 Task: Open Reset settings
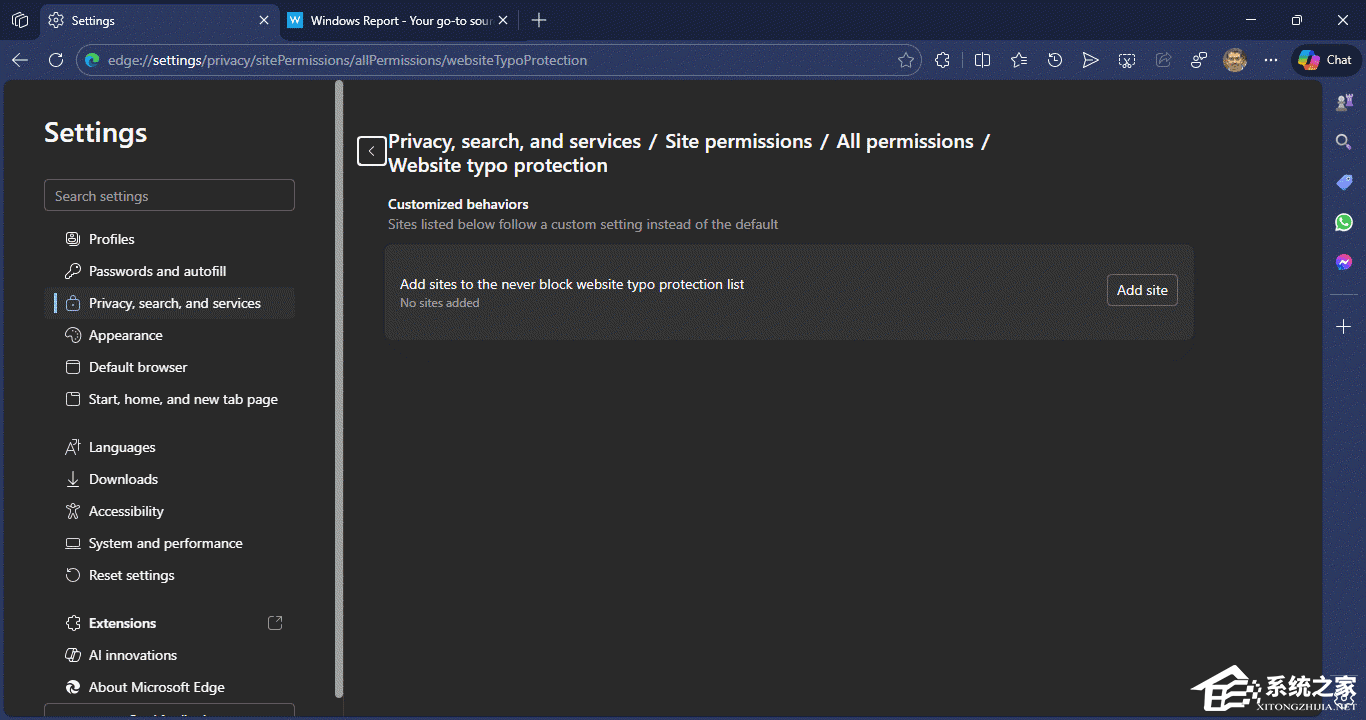tap(169, 575)
